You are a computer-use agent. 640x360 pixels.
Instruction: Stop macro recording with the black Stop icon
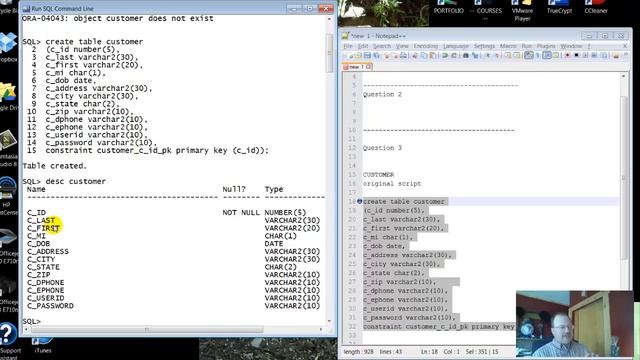click(x=576, y=55)
